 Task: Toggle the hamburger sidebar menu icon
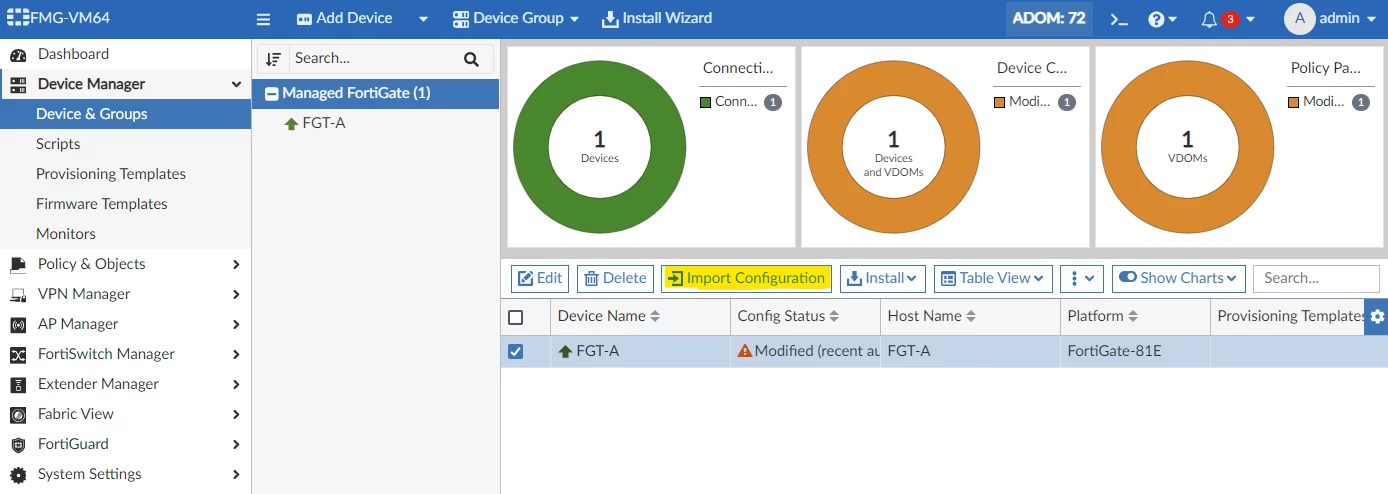click(264, 19)
